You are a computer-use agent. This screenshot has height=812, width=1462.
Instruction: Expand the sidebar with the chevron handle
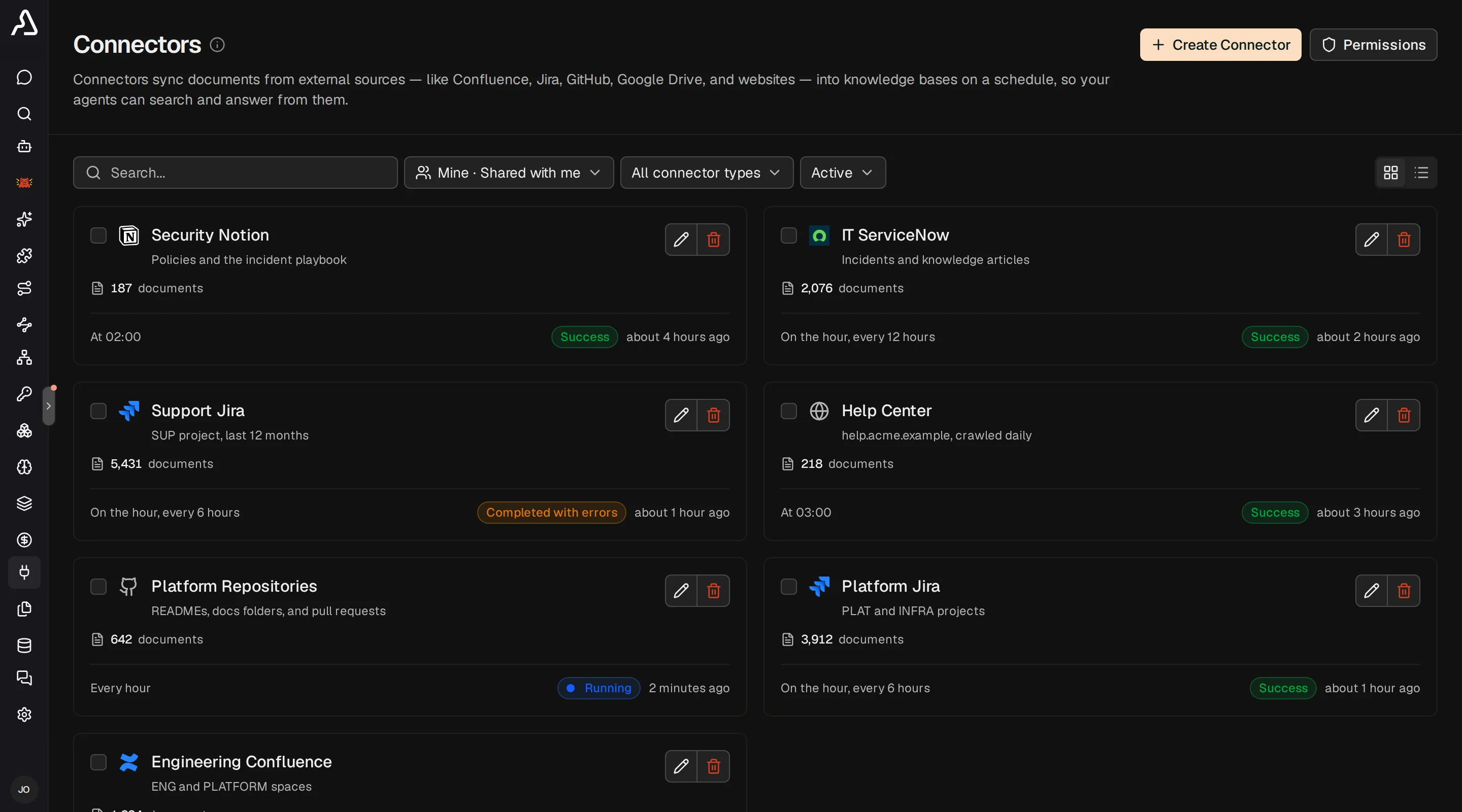pos(49,407)
